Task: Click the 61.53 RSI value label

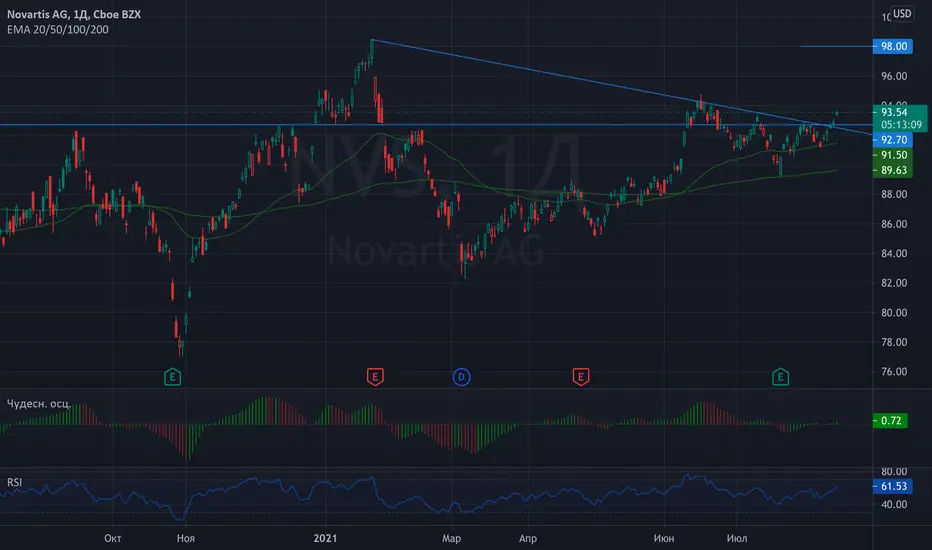Action: [893, 486]
